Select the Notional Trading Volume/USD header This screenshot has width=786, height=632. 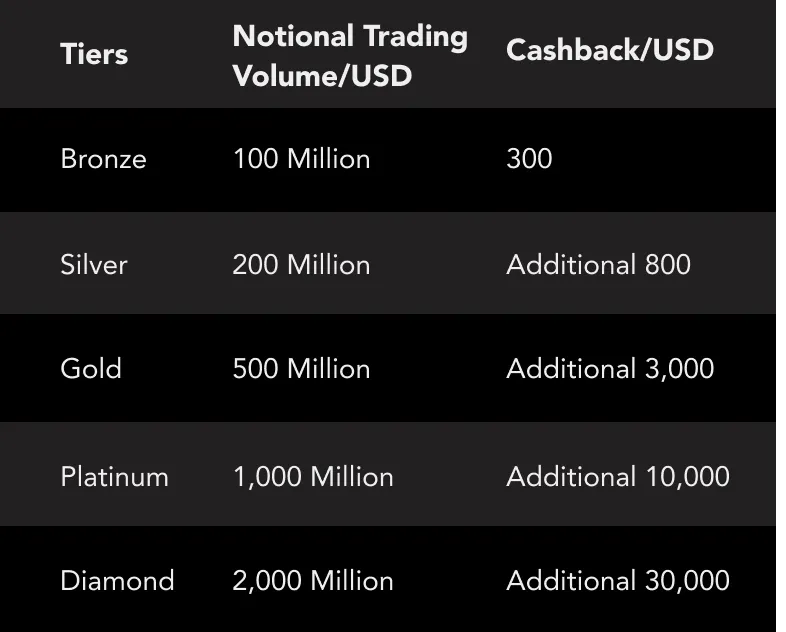pyautogui.click(x=350, y=56)
